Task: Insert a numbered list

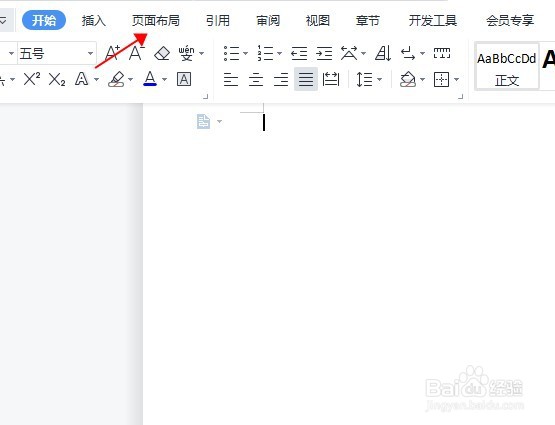Action: tap(265, 53)
